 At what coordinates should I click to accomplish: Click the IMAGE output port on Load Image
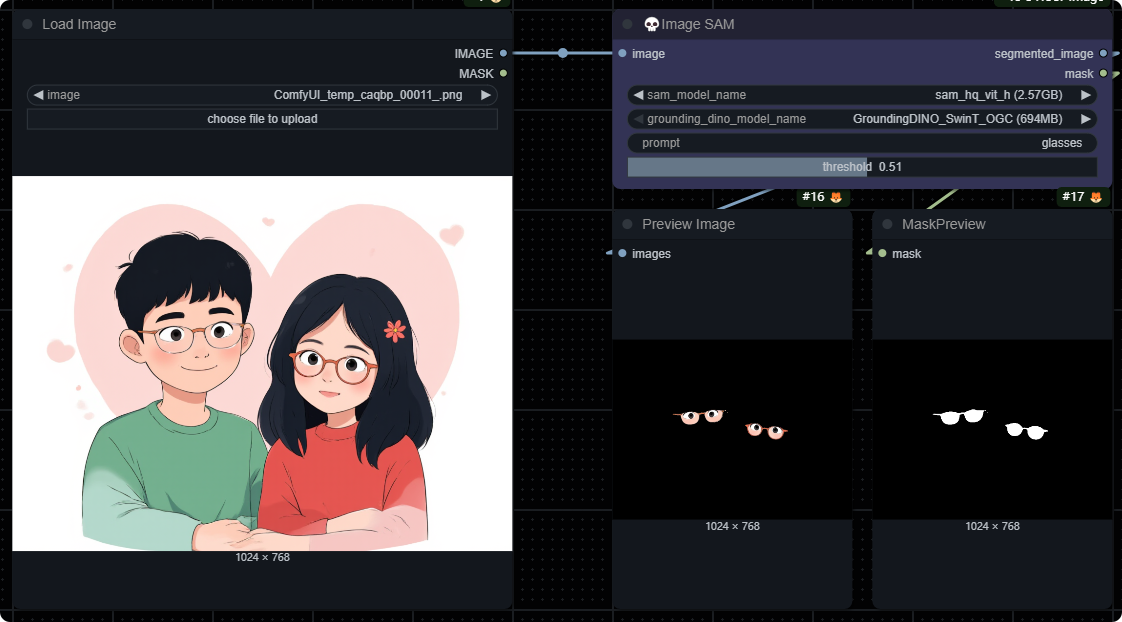[x=503, y=54]
